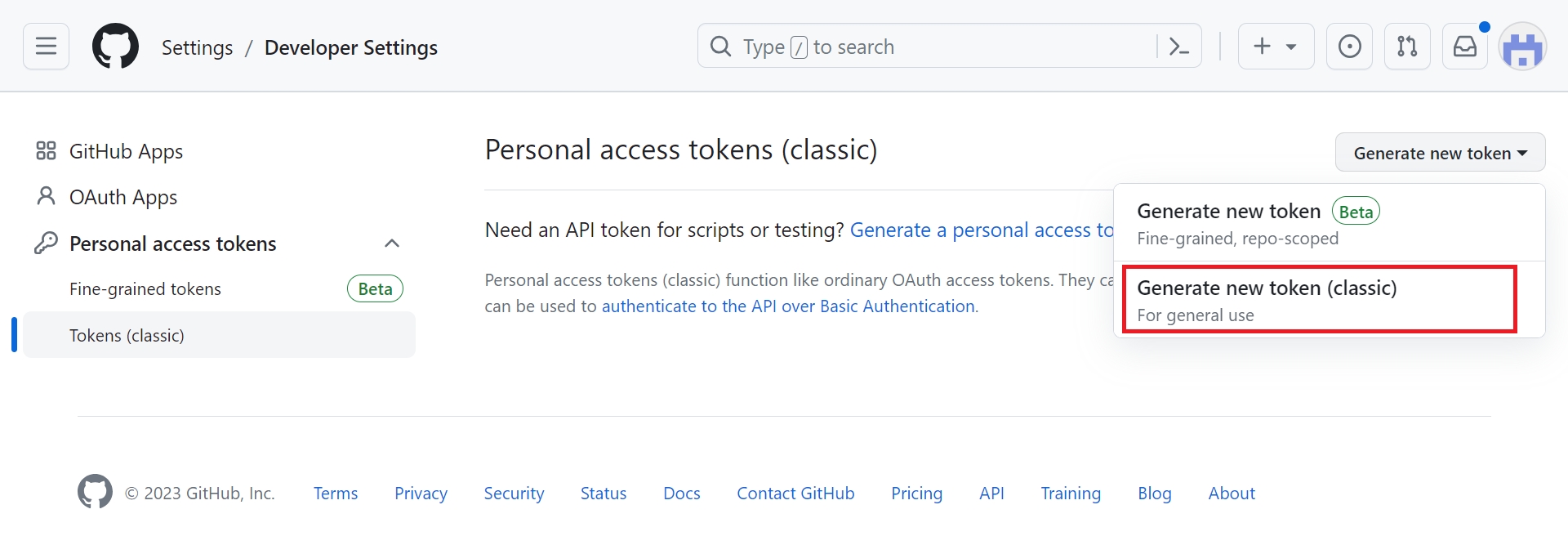Collapse the Personal access tokens section
This screenshot has height=554, width=1568.
pyautogui.click(x=392, y=243)
